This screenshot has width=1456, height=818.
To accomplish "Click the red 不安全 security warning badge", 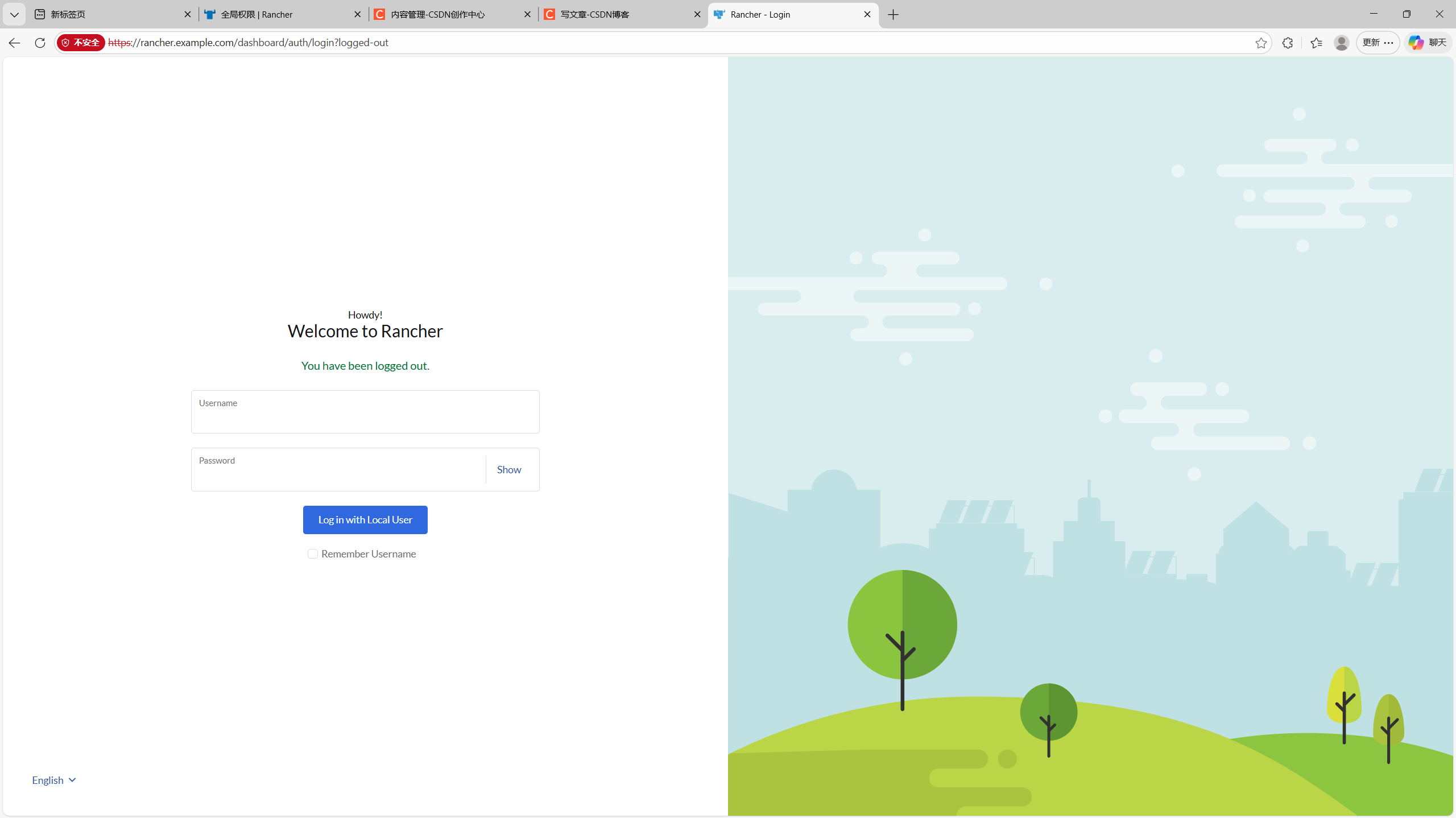I will (x=81, y=43).
